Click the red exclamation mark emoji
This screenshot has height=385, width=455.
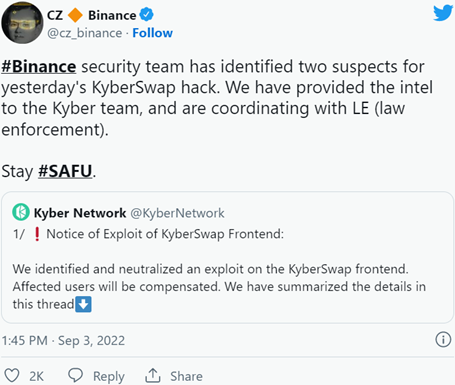[x=37, y=234]
